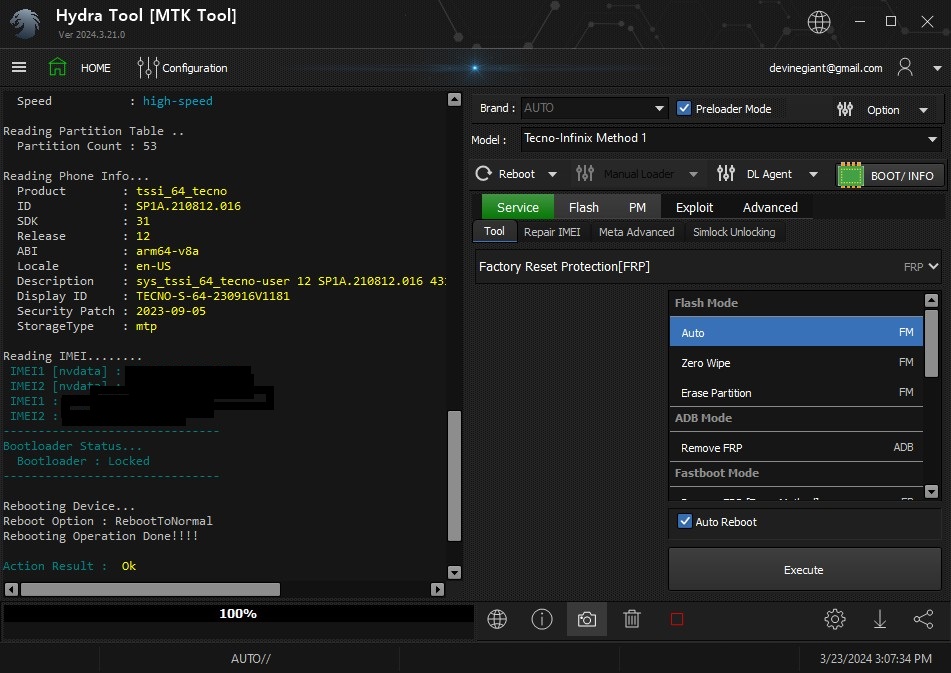Toggle the Preloader Mode checkbox
951x673 pixels.
tap(684, 108)
